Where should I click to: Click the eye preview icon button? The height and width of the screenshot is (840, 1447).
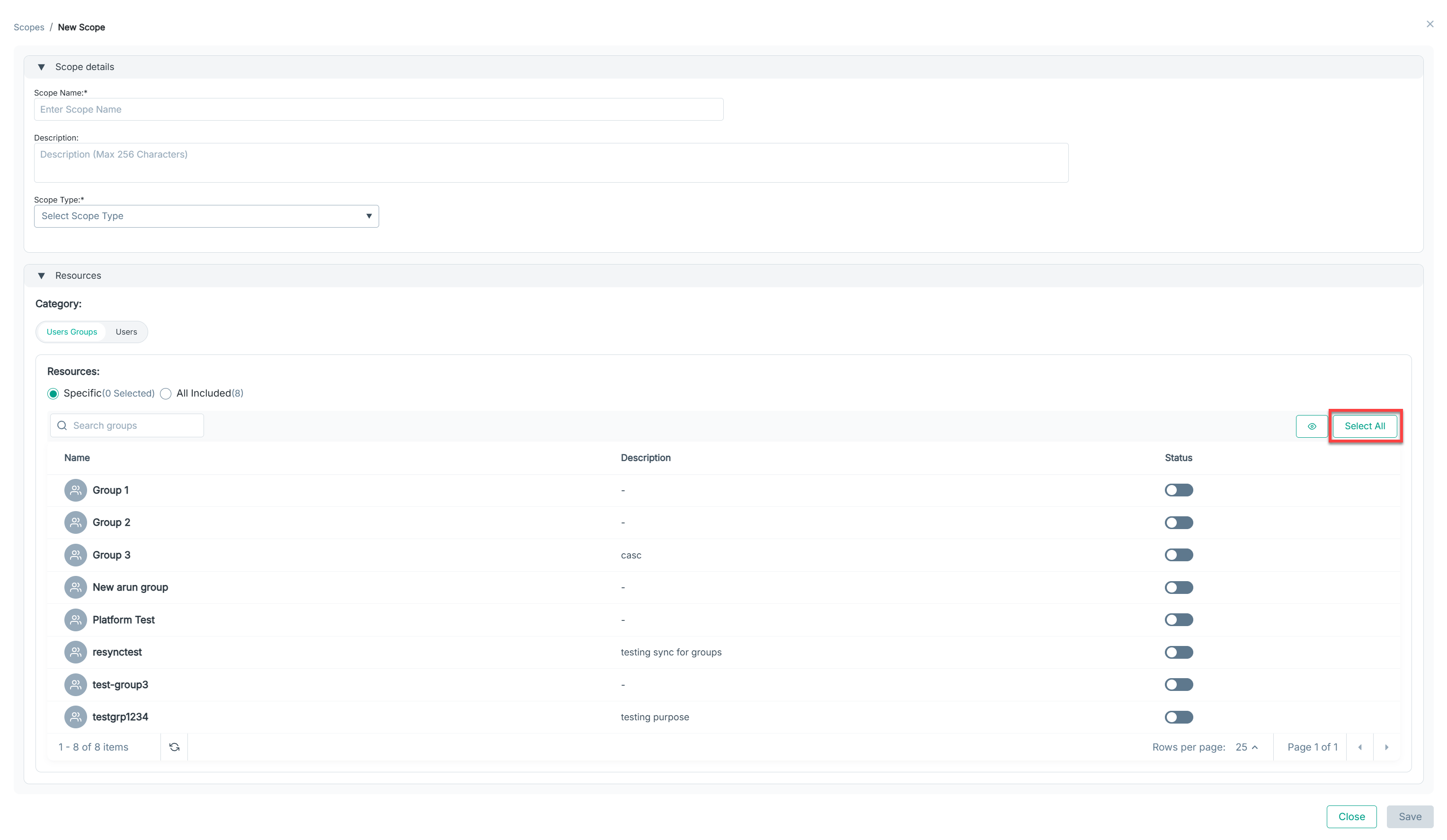click(x=1312, y=426)
